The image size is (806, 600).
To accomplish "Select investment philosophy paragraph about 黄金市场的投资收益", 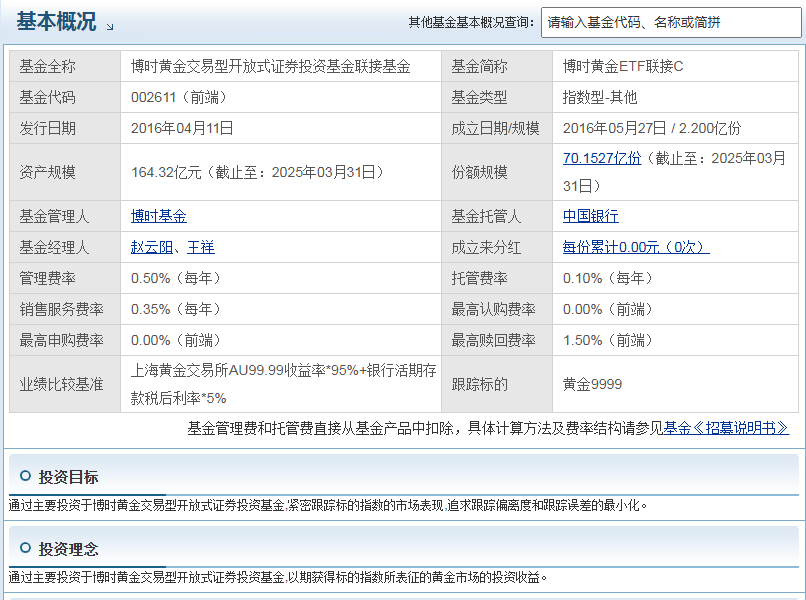I will 278,577.
